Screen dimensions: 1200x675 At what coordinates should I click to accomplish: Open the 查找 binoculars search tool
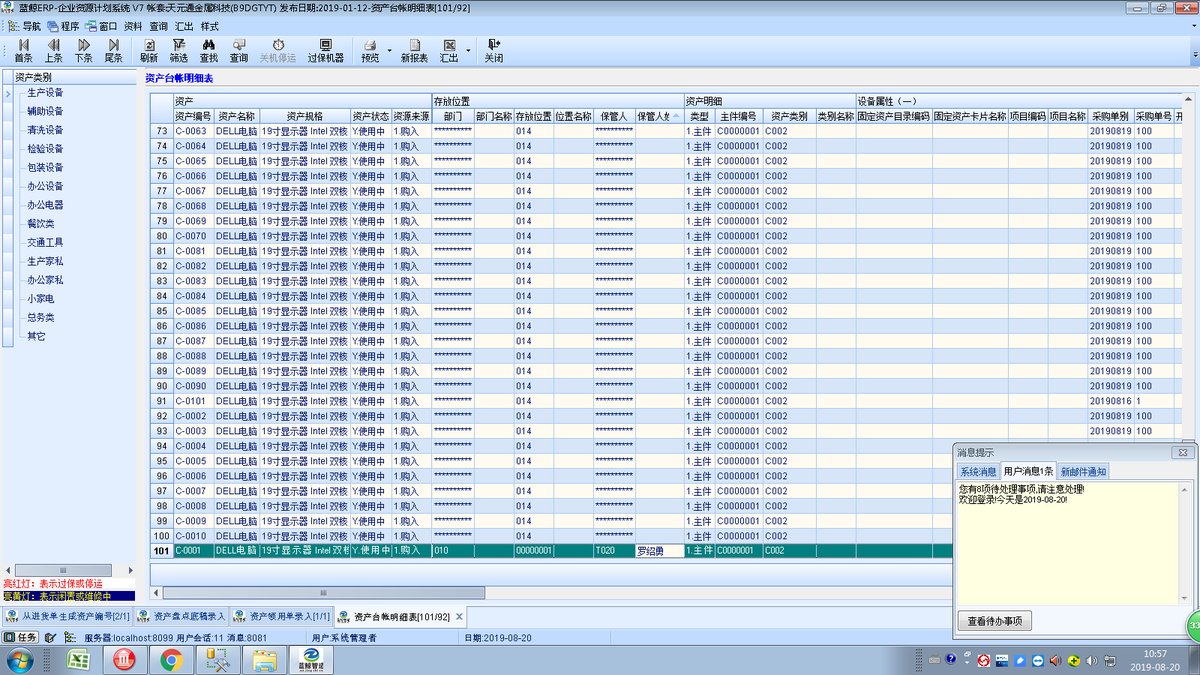209,51
